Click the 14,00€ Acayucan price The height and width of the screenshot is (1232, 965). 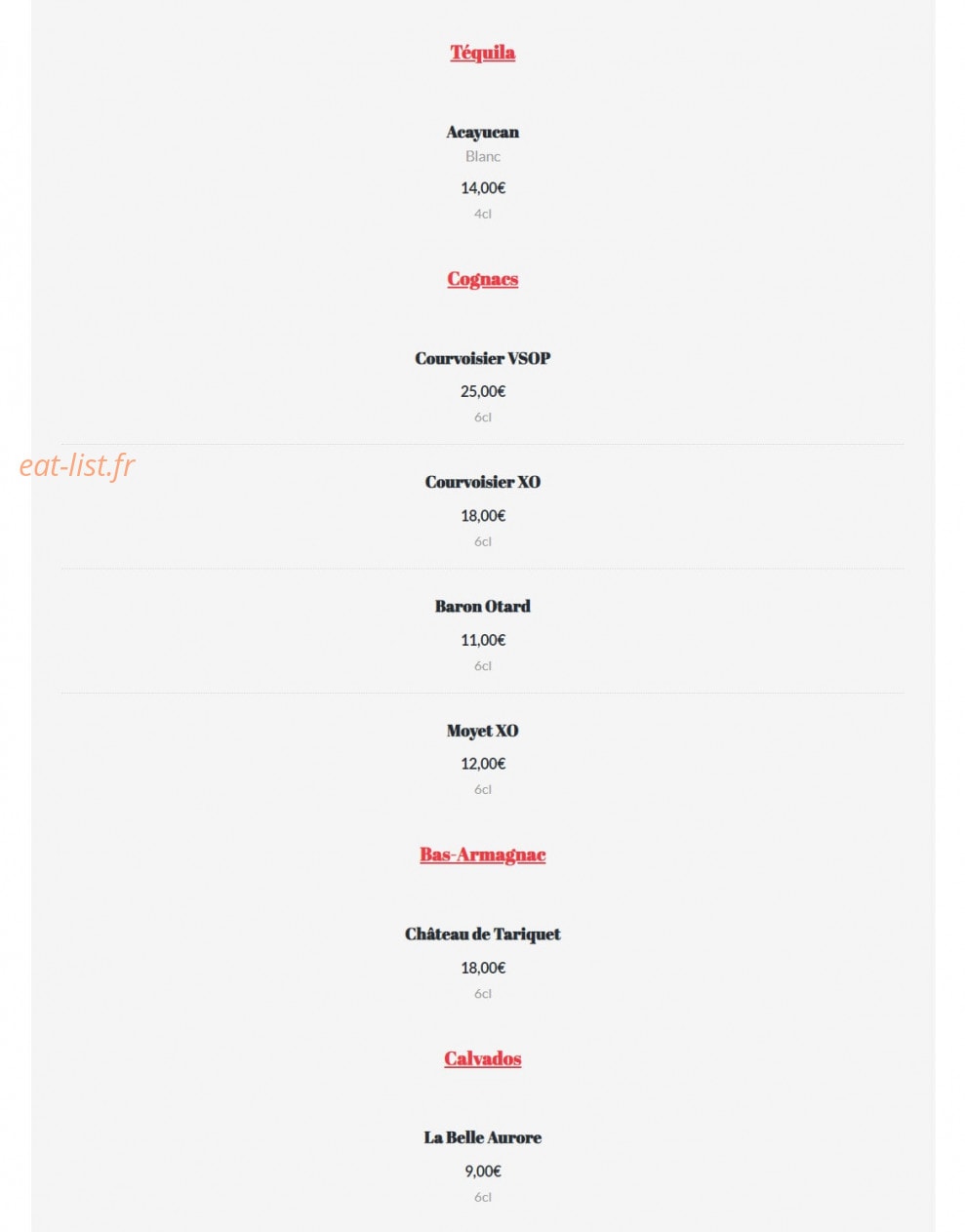pyautogui.click(x=482, y=188)
